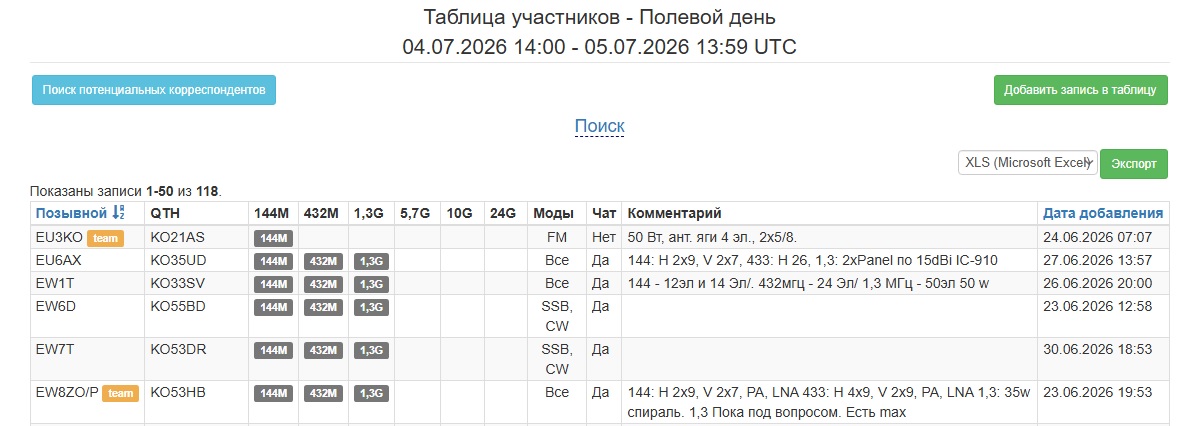Click Добавить запись в таблицу button
The width and height of the screenshot is (1182, 426).
1080,90
